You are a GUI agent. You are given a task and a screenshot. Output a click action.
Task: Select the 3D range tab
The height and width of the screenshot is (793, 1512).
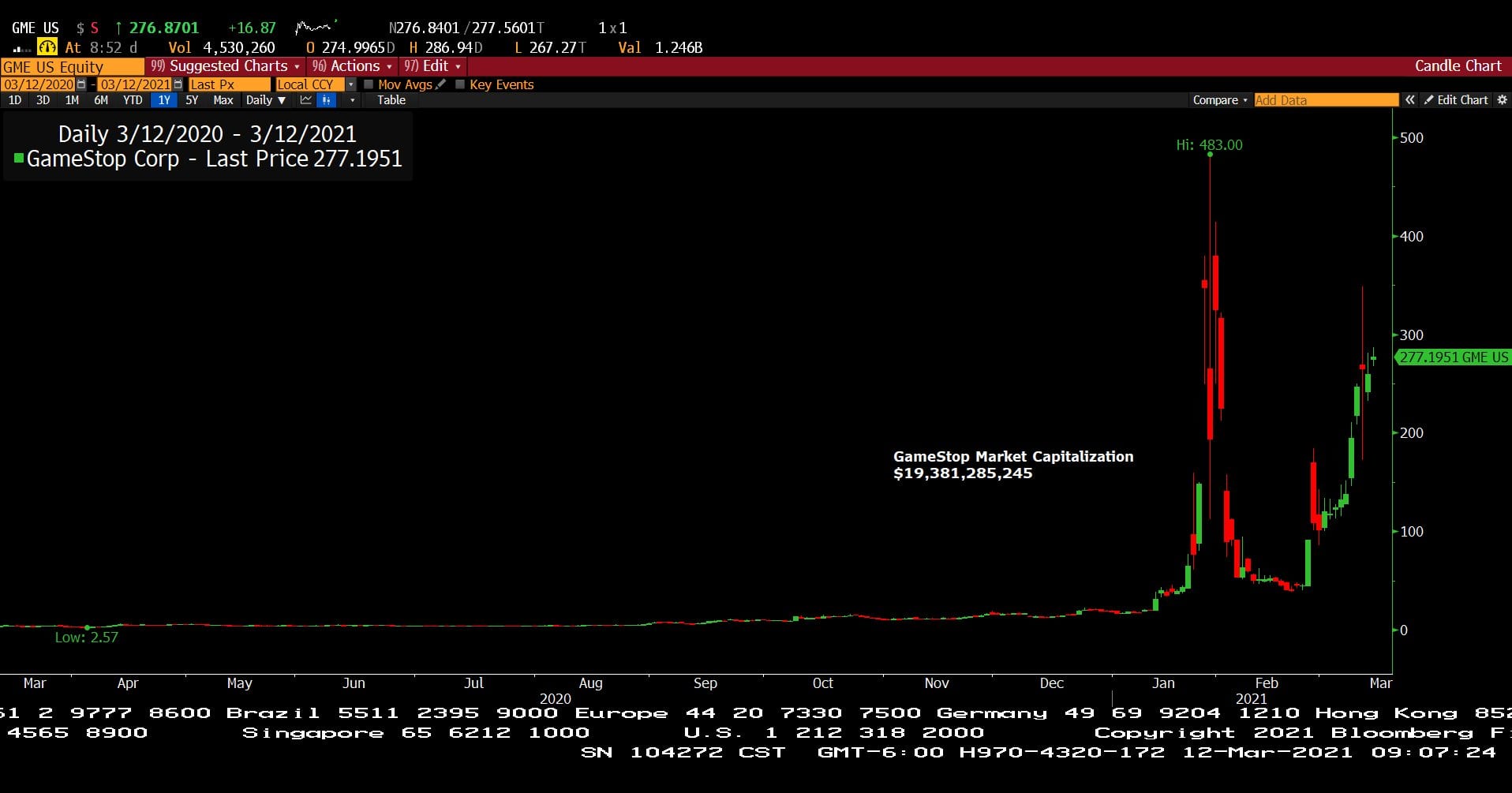click(x=43, y=100)
